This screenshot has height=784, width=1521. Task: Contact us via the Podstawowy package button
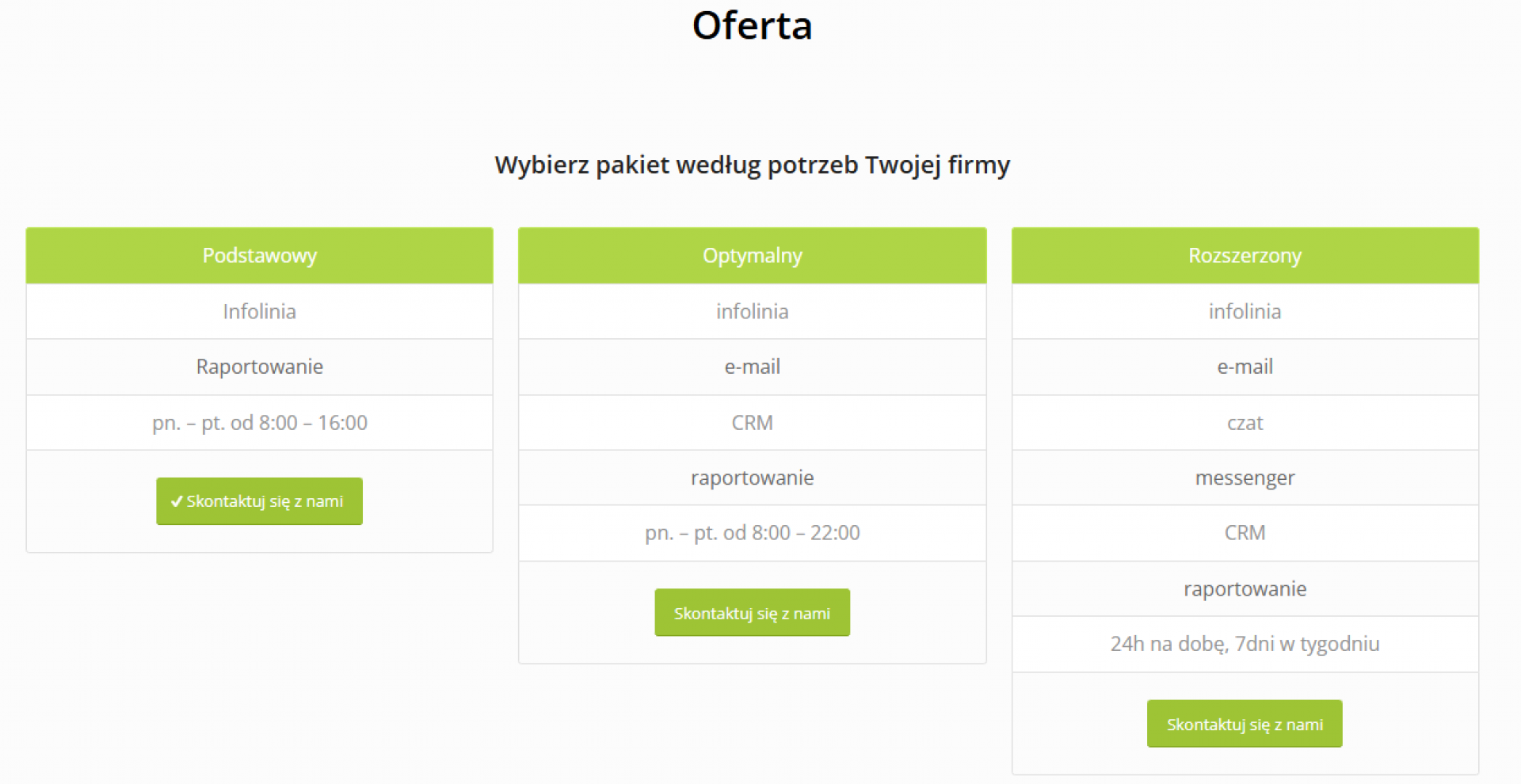(x=259, y=501)
